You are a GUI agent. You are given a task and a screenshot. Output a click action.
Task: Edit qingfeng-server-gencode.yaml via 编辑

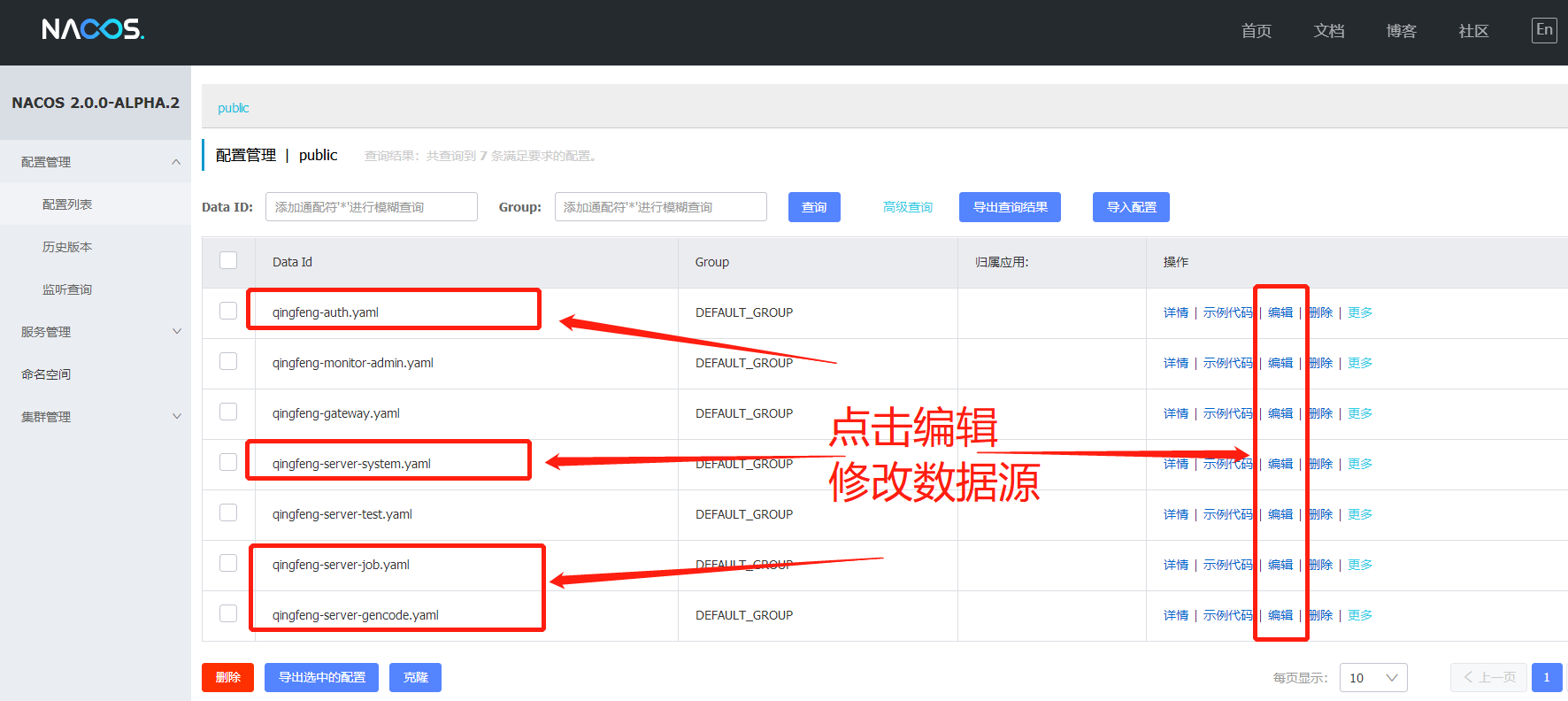click(1280, 615)
